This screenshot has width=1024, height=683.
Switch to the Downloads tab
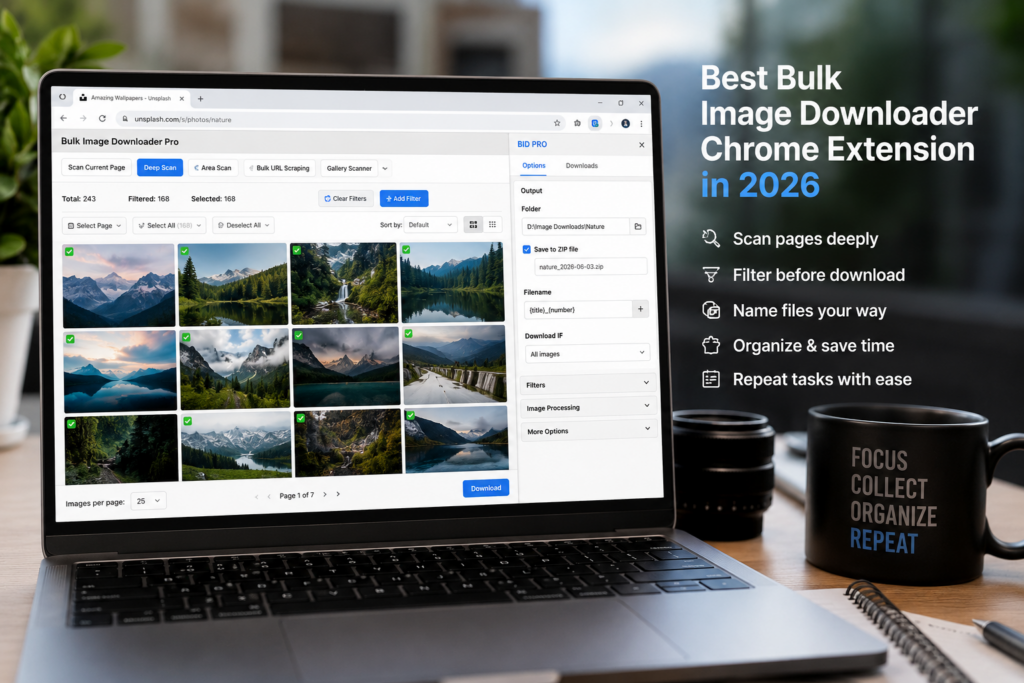point(582,166)
